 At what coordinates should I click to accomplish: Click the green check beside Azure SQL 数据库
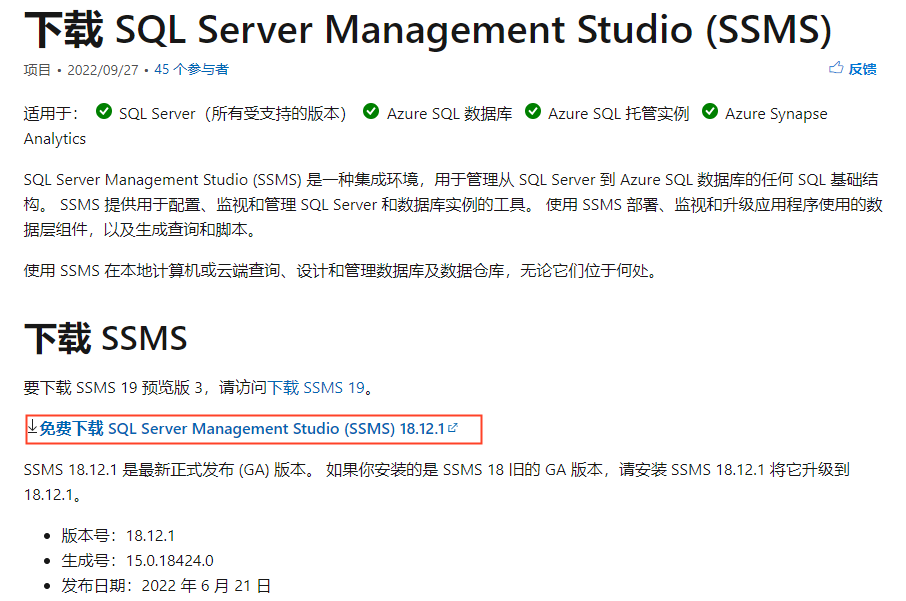tap(371, 111)
